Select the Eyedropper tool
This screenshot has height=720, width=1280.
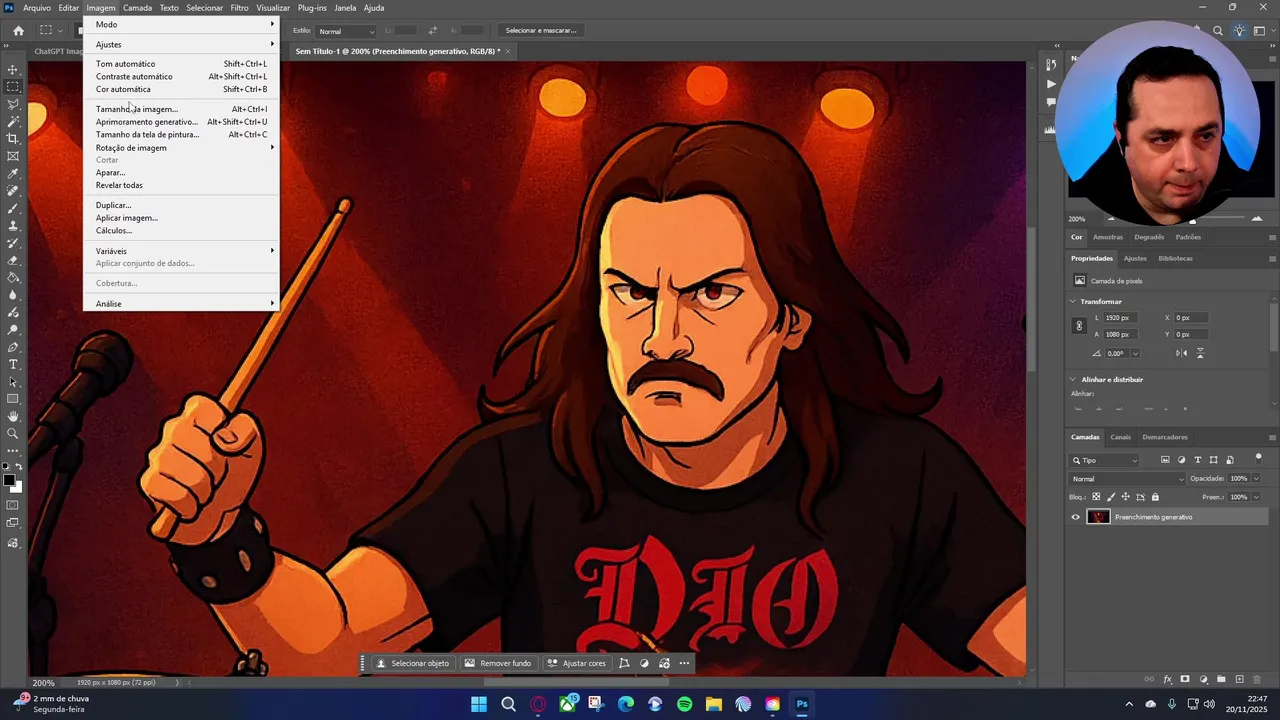click(13, 174)
